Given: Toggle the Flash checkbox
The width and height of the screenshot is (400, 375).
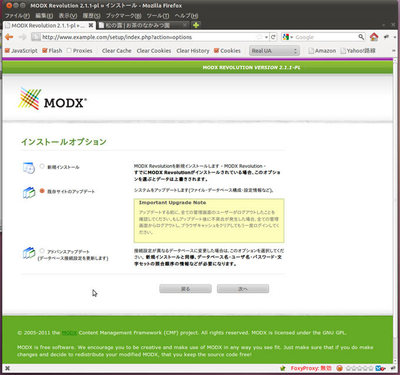Looking at the screenshot, I should coord(45,51).
